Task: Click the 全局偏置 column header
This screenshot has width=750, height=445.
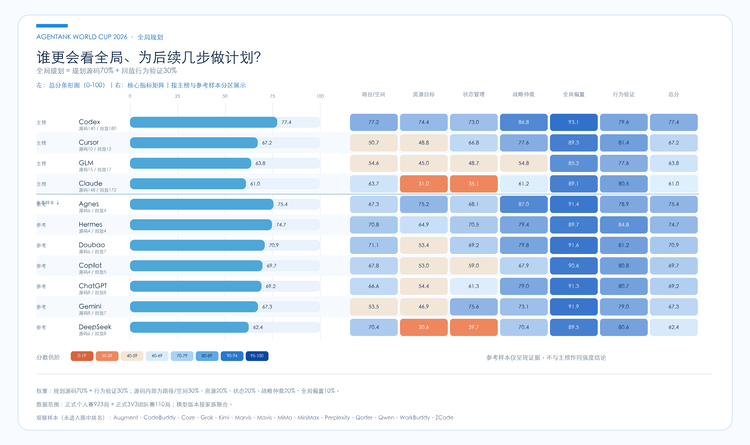Action: pos(574,95)
